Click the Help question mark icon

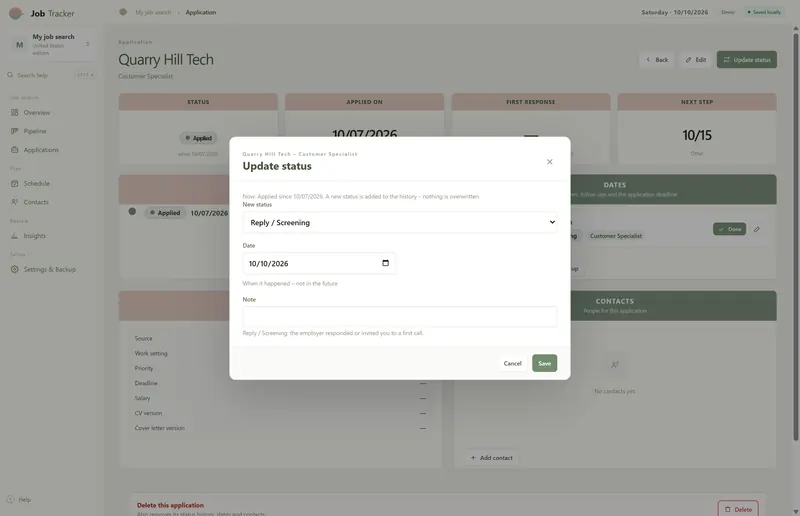pyautogui.click(x=10, y=500)
